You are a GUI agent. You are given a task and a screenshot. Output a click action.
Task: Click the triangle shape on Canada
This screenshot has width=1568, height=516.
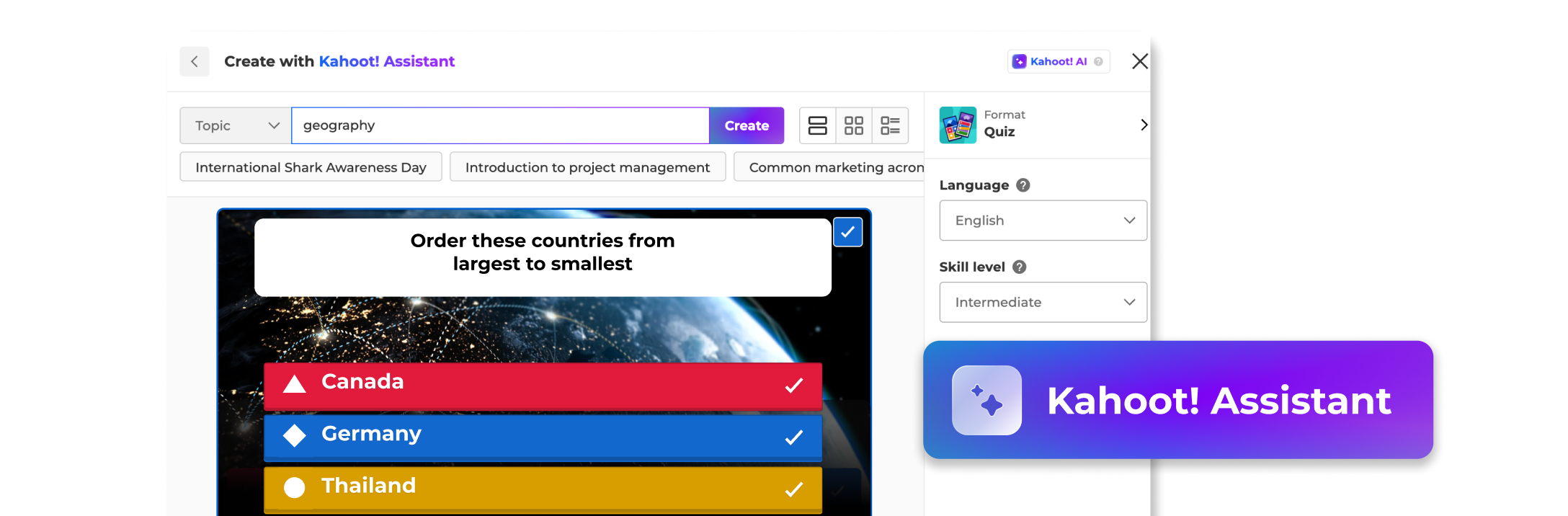[x=294, y=384]
